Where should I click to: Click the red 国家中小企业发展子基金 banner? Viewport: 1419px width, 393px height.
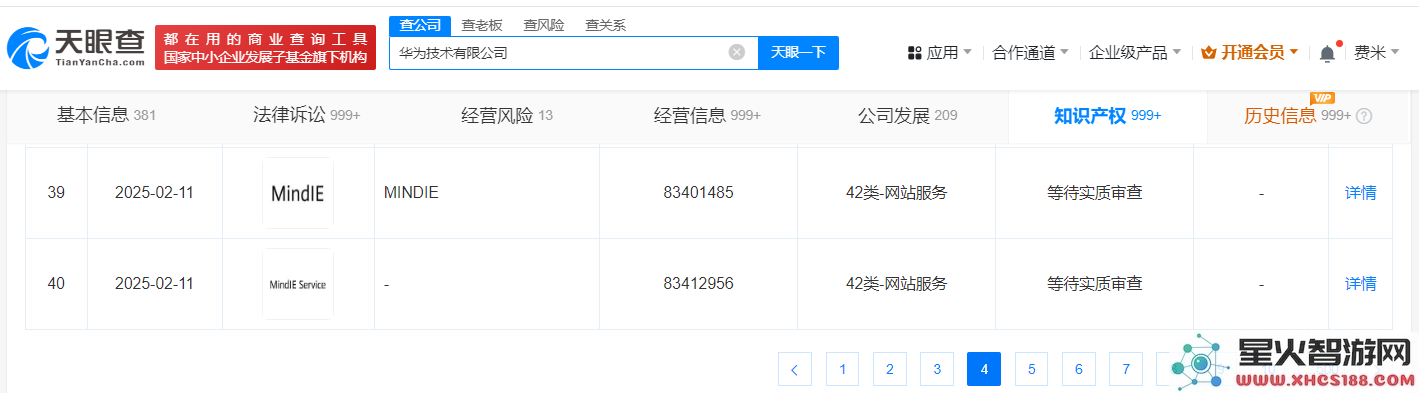point(266,48)
